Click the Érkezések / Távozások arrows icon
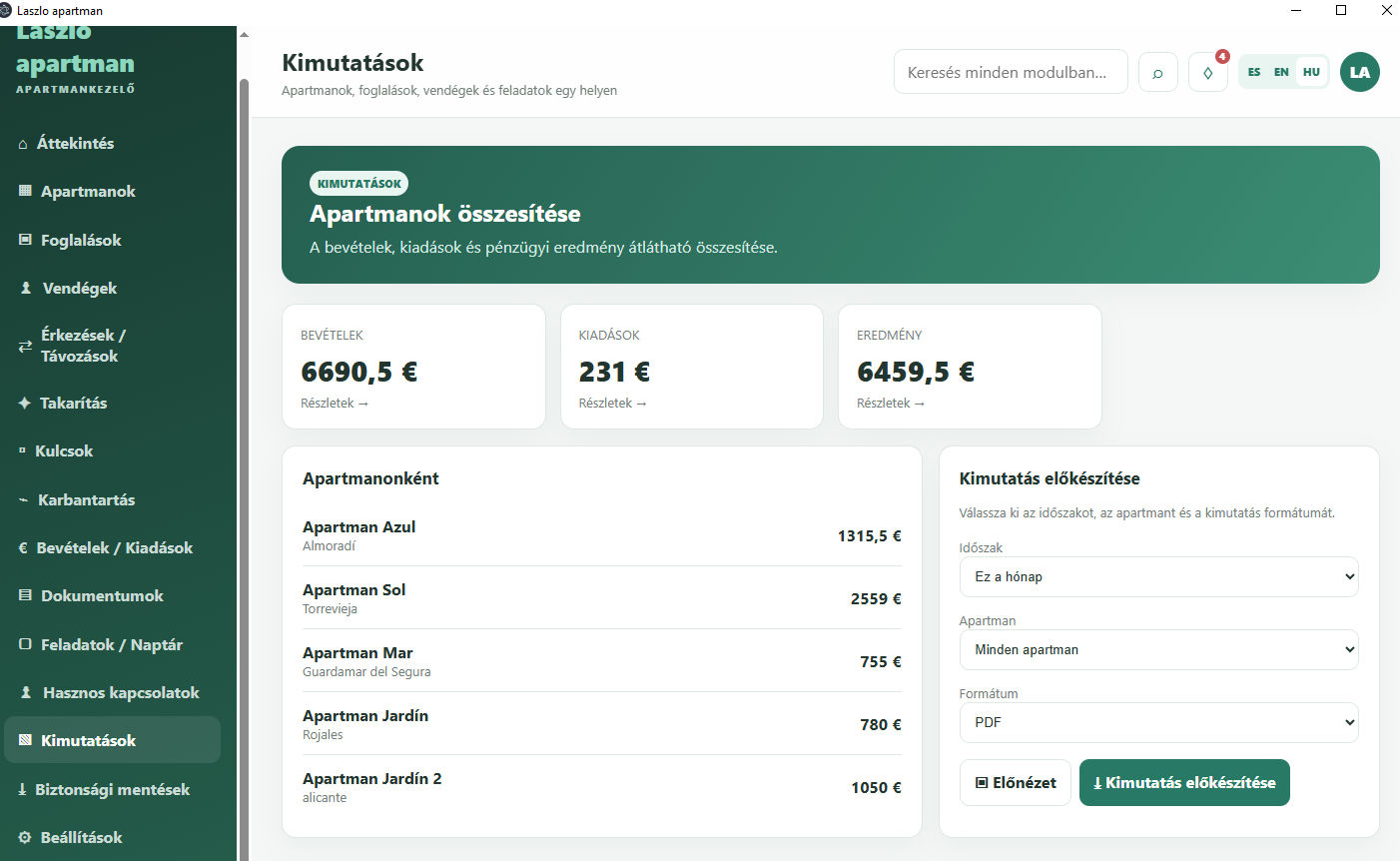The width and height of the screenshot is (1400, 861). [x=25, y=346]
